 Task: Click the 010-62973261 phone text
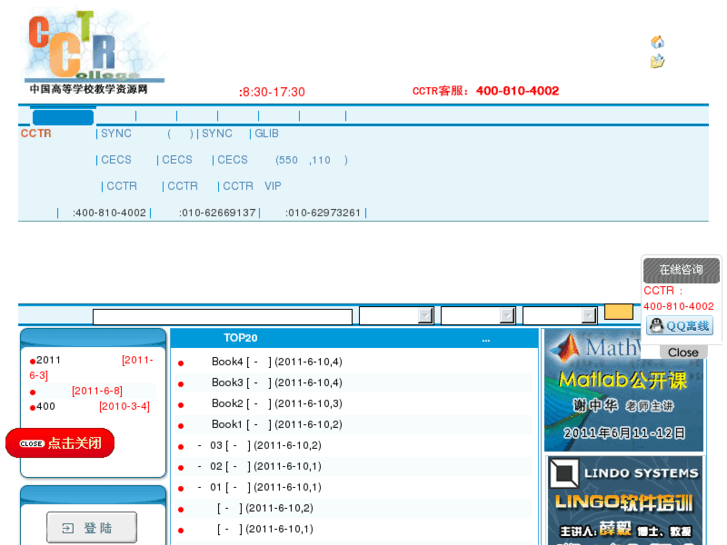pos(323,213)
